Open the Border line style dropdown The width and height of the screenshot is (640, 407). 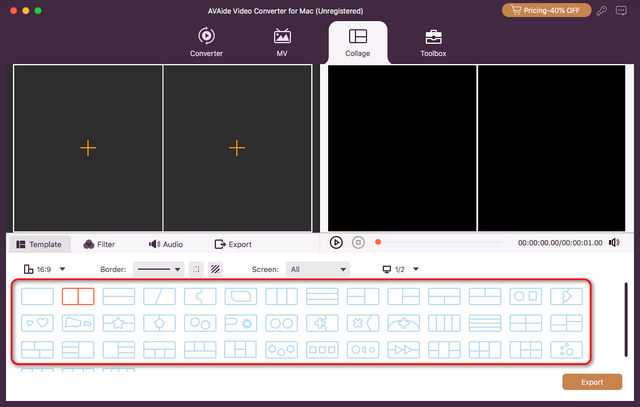pyautogui.click(x=158, y=269)
